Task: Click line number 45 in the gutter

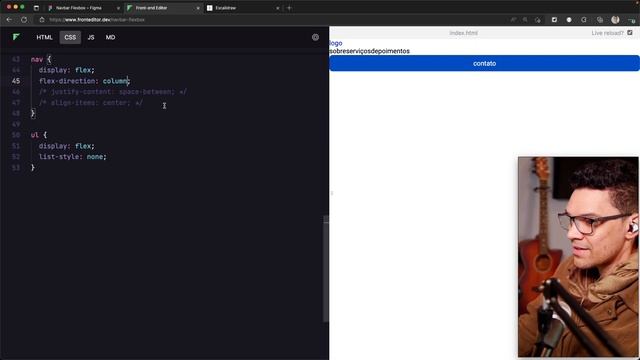Action: 16,81
